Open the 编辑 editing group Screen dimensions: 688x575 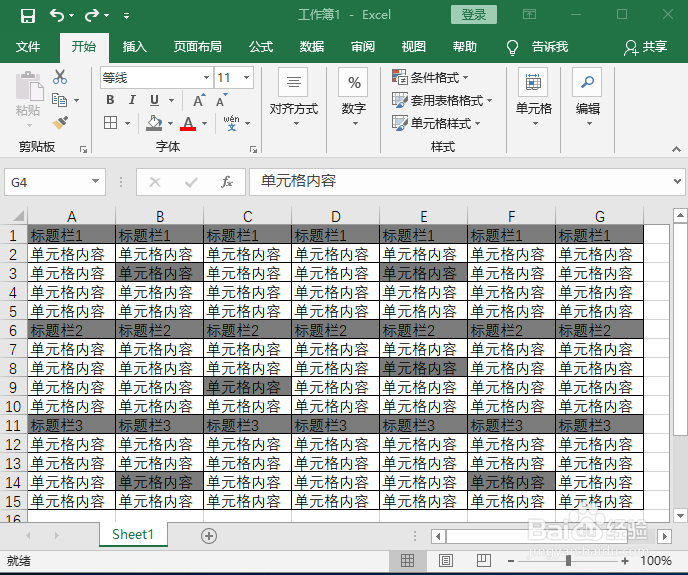[588, 97]
